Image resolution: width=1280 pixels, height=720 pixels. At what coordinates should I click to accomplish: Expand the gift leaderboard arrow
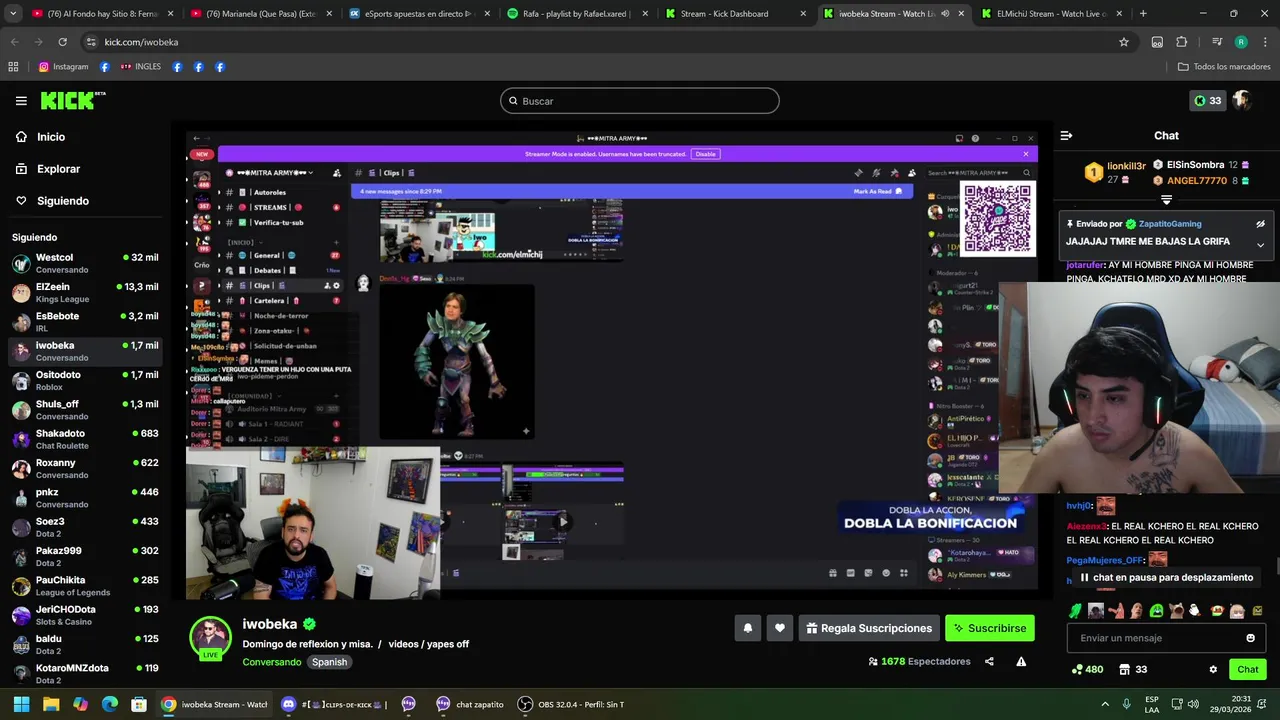tap(1166, 201)
